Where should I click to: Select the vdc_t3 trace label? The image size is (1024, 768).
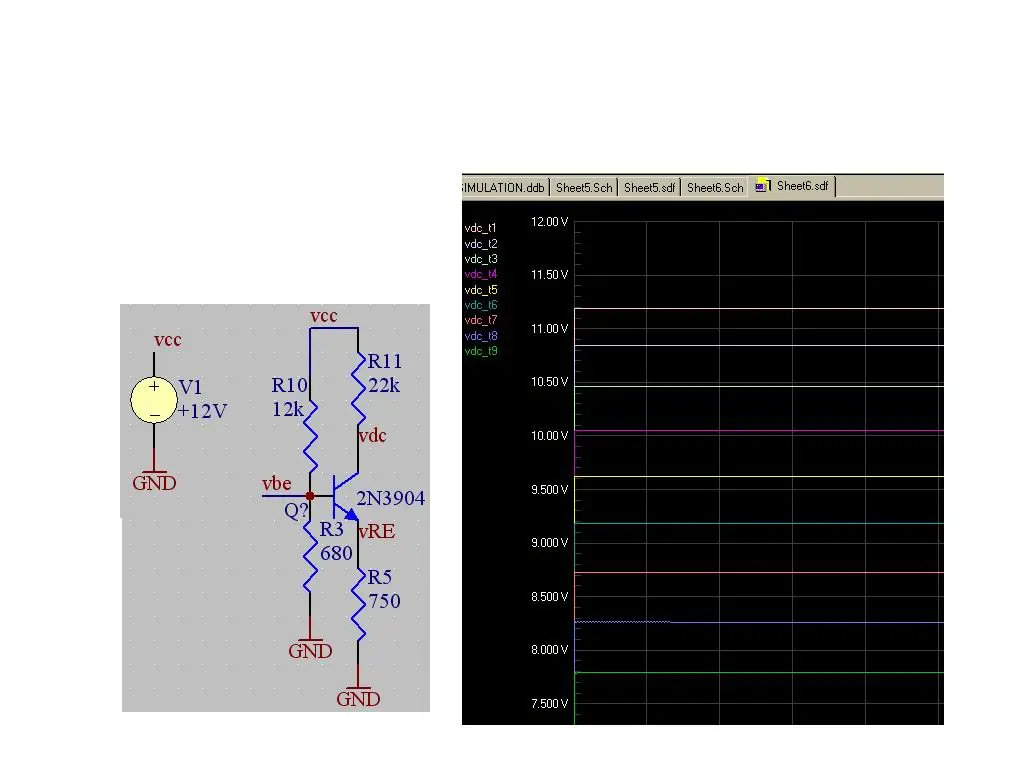pyautogui.click(x=481, y=259)
